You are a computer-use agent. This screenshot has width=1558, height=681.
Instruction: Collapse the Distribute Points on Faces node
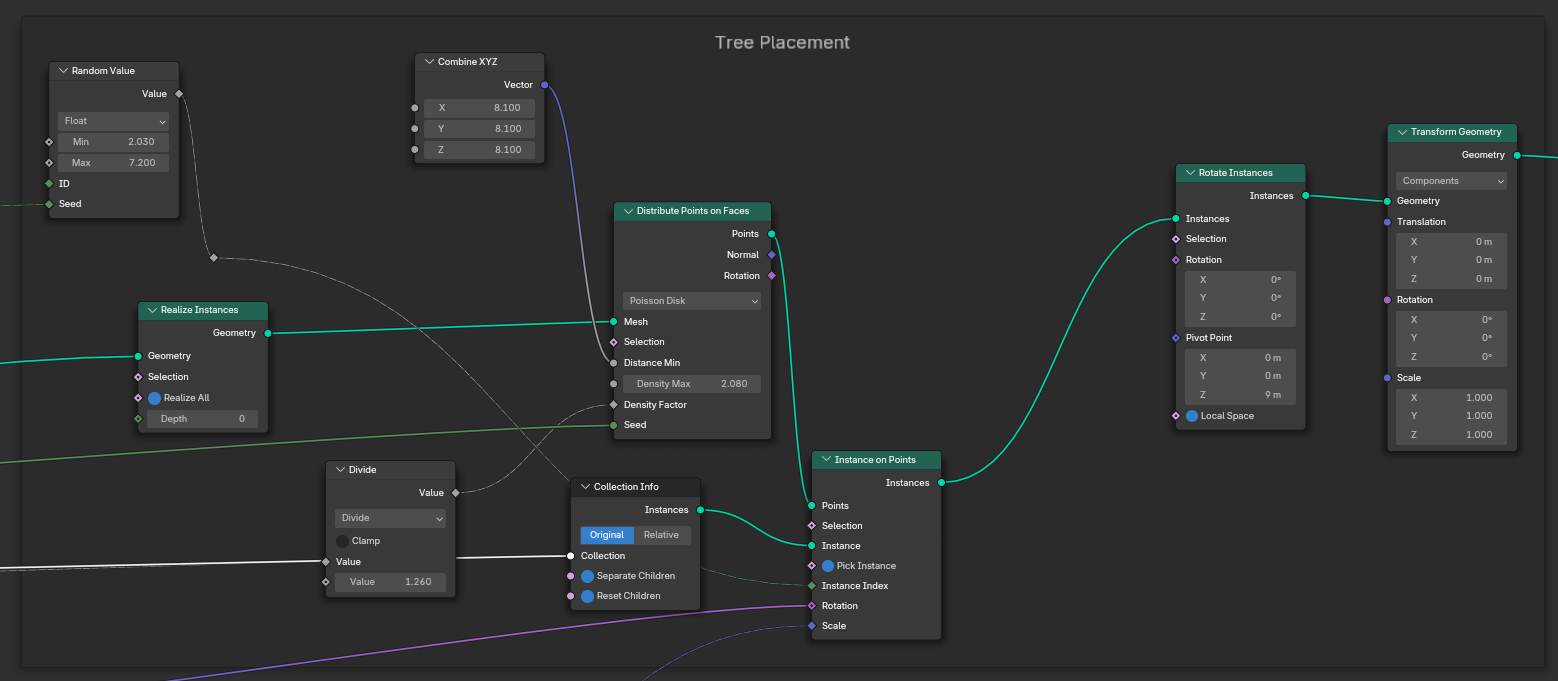point(628,211)
